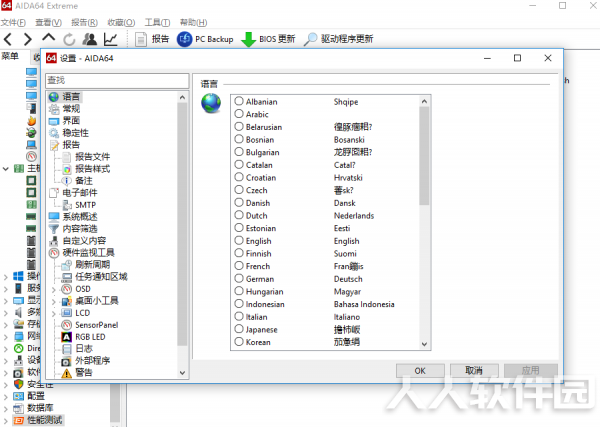Open the 报告 report toolbar button
Image resolution: width=600 pixels, height=427 pixels.
152,39
